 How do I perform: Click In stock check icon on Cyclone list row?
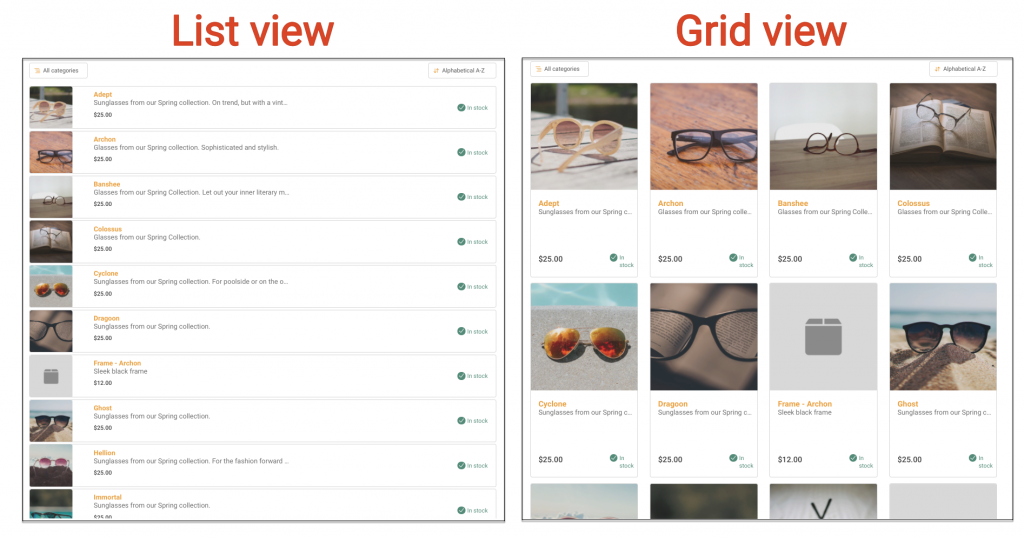click(461, 287)
